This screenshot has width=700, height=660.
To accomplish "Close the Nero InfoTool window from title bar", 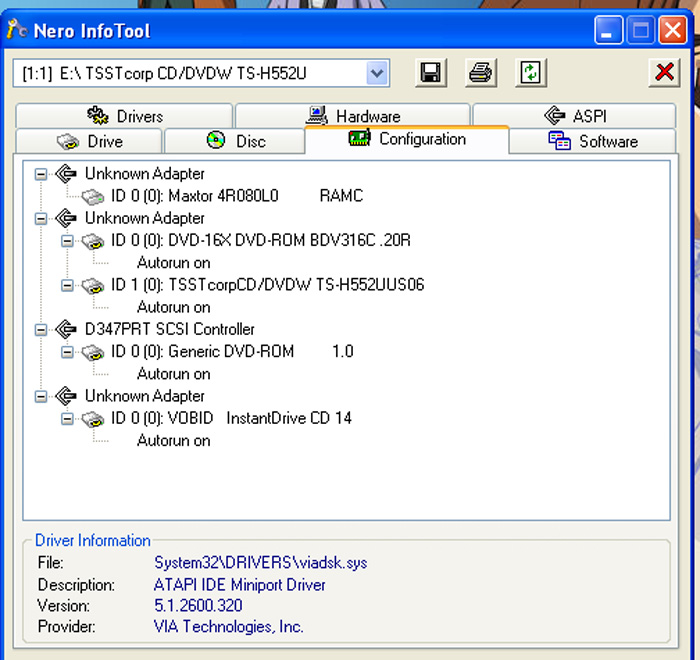I will pyautogui.click(x=673, y=30).
